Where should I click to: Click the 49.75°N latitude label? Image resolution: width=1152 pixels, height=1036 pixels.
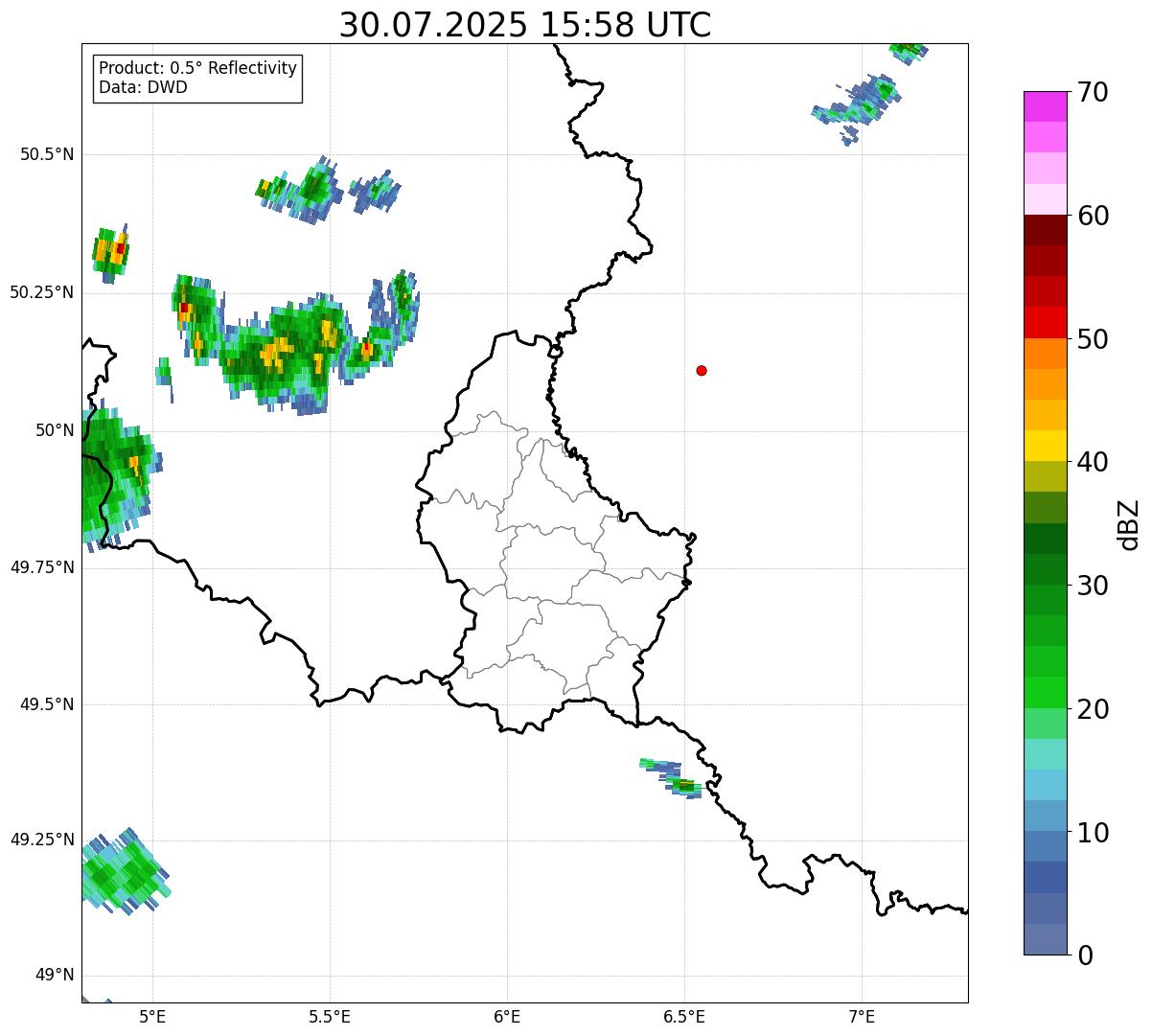coord(42,567)
